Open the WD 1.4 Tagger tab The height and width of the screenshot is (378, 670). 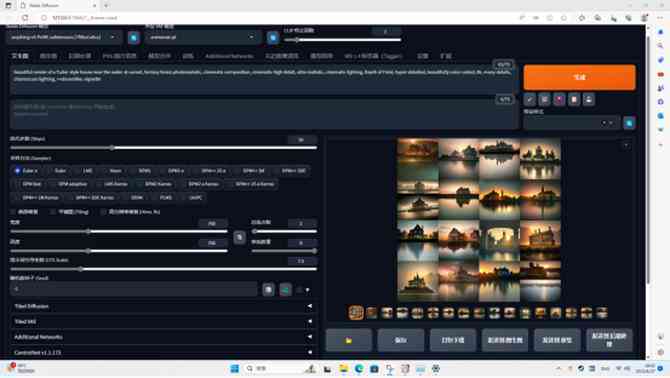pyautogui.click(x=373, y=56)
